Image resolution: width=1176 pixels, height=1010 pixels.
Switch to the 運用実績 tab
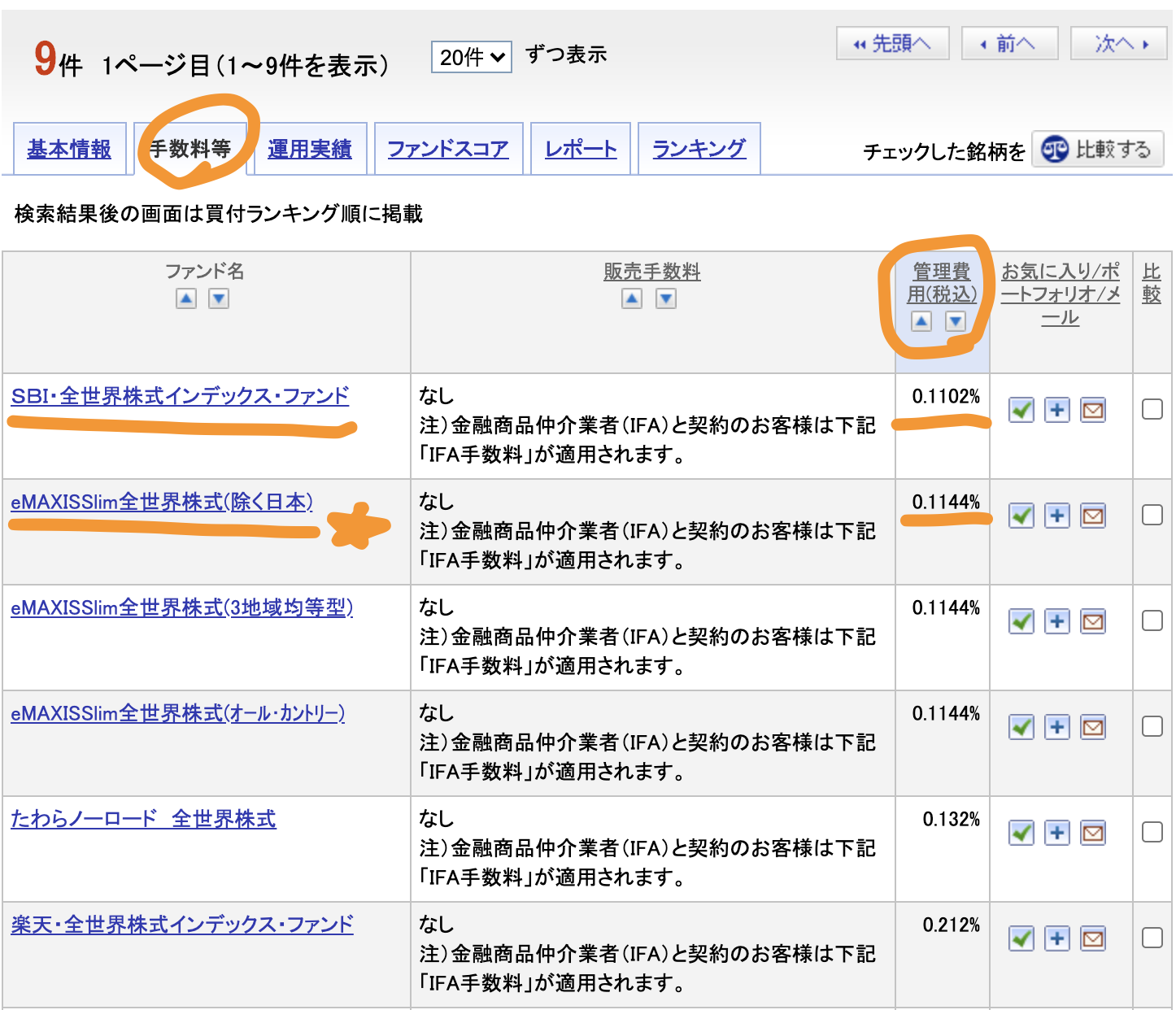coord(310,149)
